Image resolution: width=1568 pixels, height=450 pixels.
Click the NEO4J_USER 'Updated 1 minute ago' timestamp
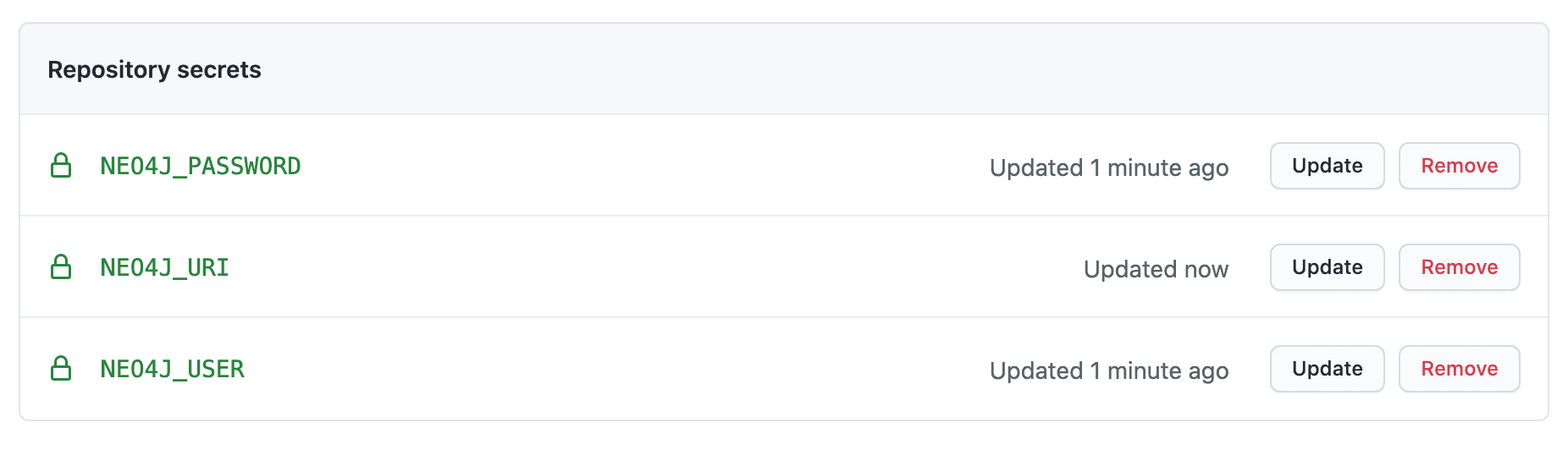tap(1109, 370)
